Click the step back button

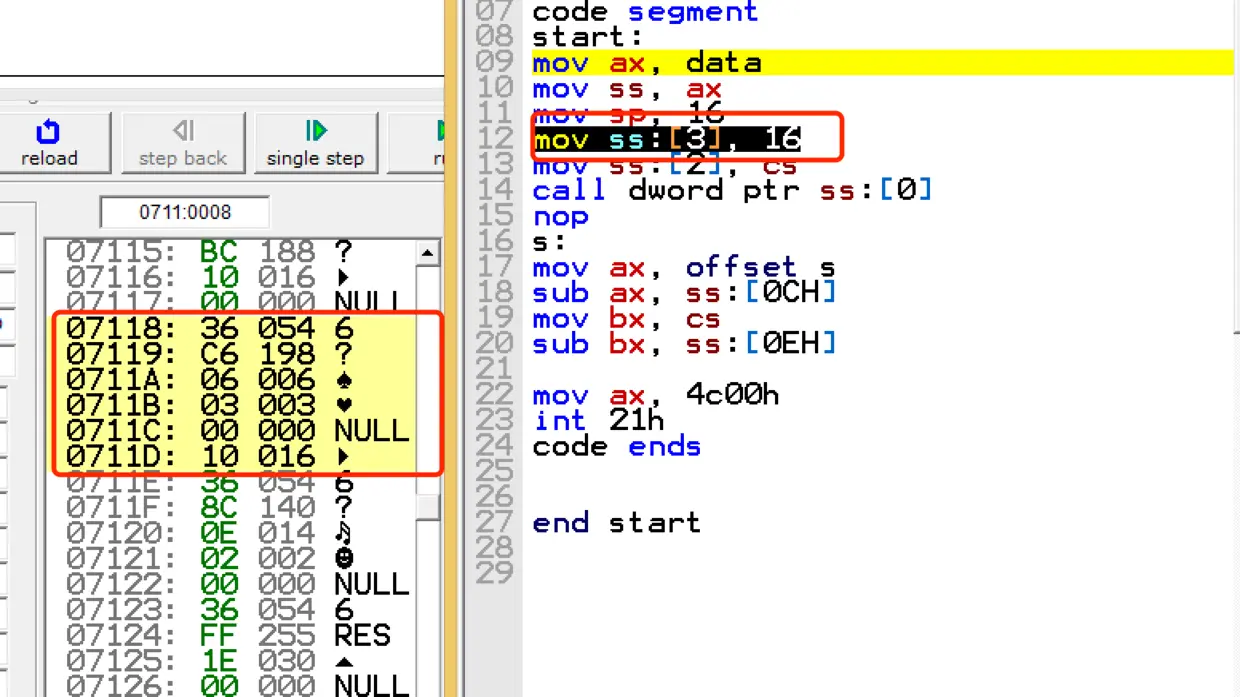[x=183, y=143]
